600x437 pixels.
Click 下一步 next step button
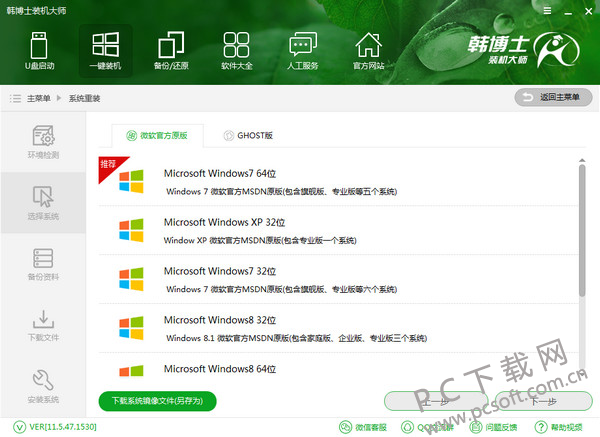pyautogui.click(x=543, y=401)
